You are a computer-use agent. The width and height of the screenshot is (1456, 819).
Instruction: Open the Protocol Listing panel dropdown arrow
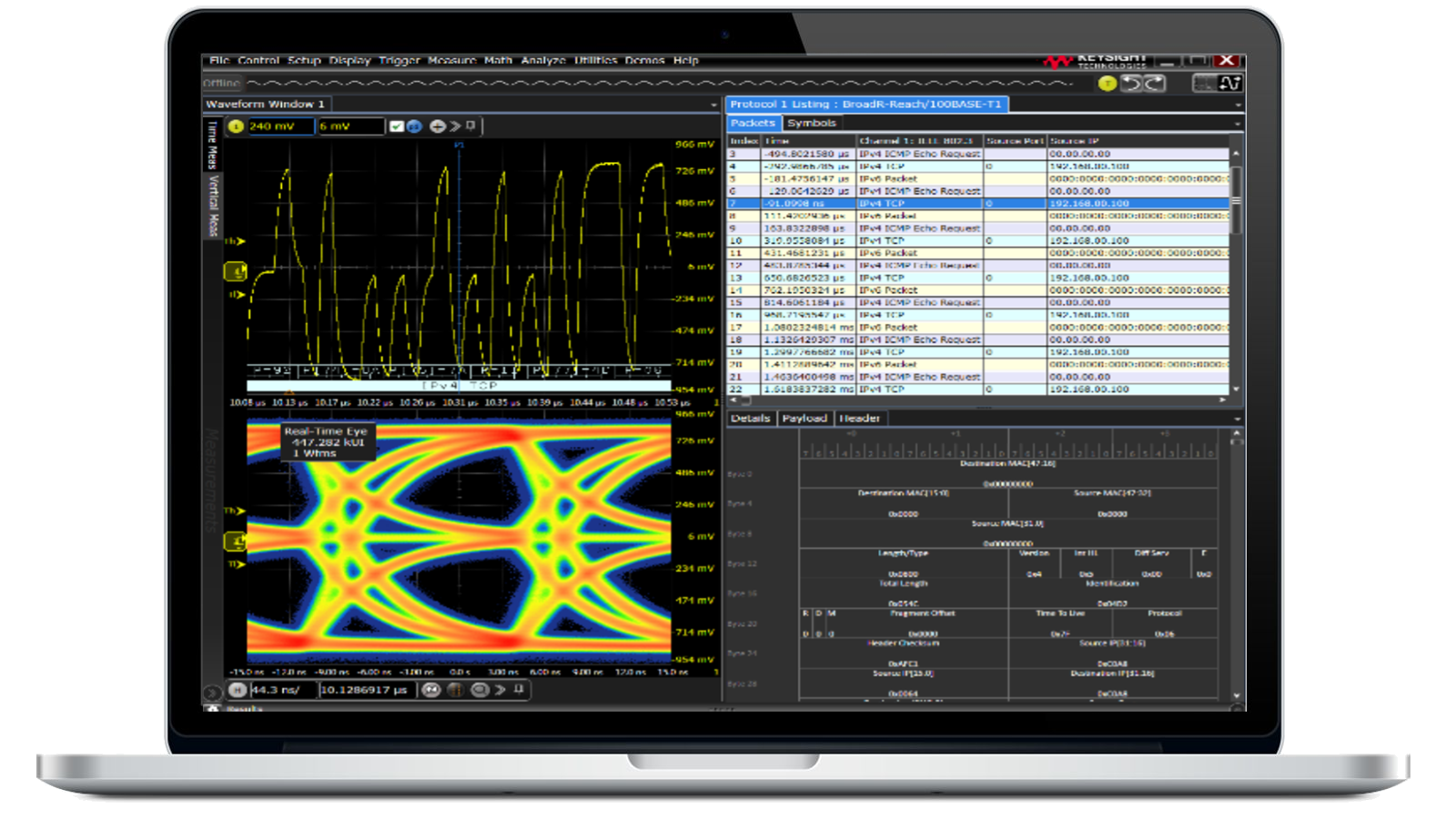coord(1238,106)
